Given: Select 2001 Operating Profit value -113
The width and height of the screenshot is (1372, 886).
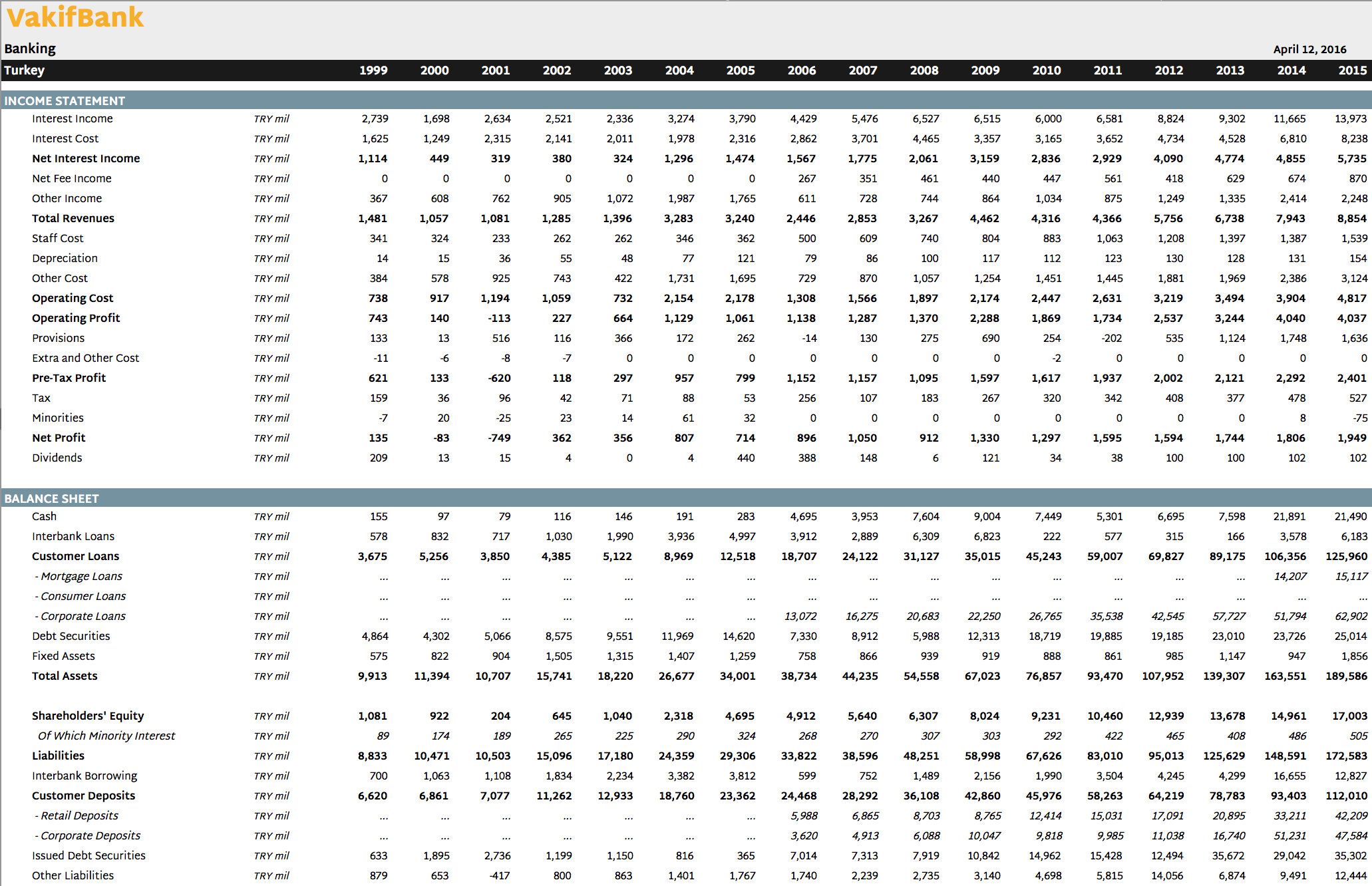Looking at the screenshot, I should pos(499,318).
